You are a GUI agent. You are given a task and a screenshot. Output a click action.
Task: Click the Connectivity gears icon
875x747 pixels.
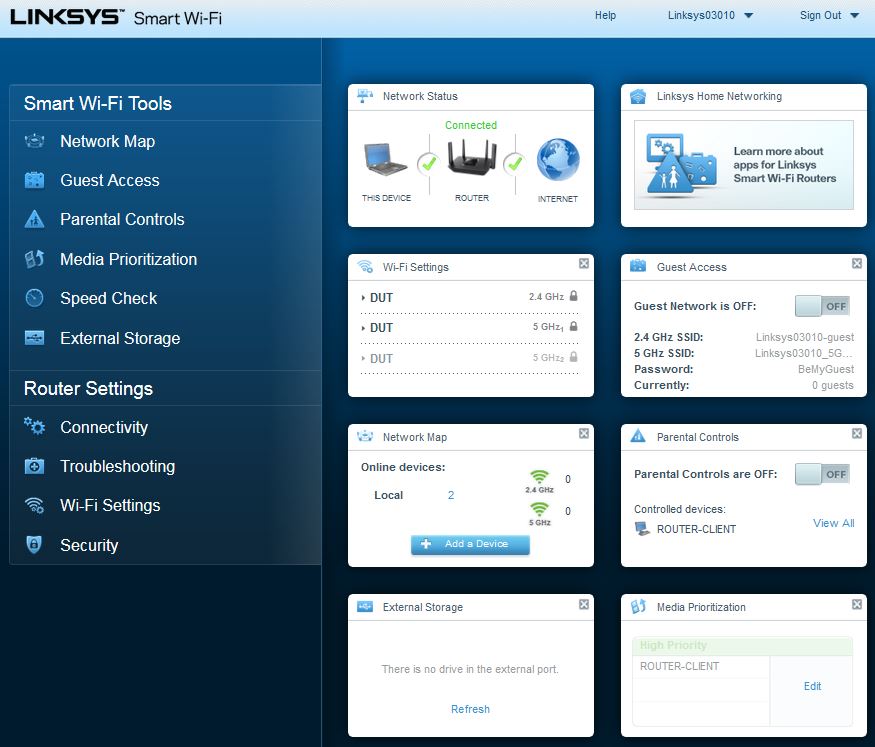click(x=35, y=426)
